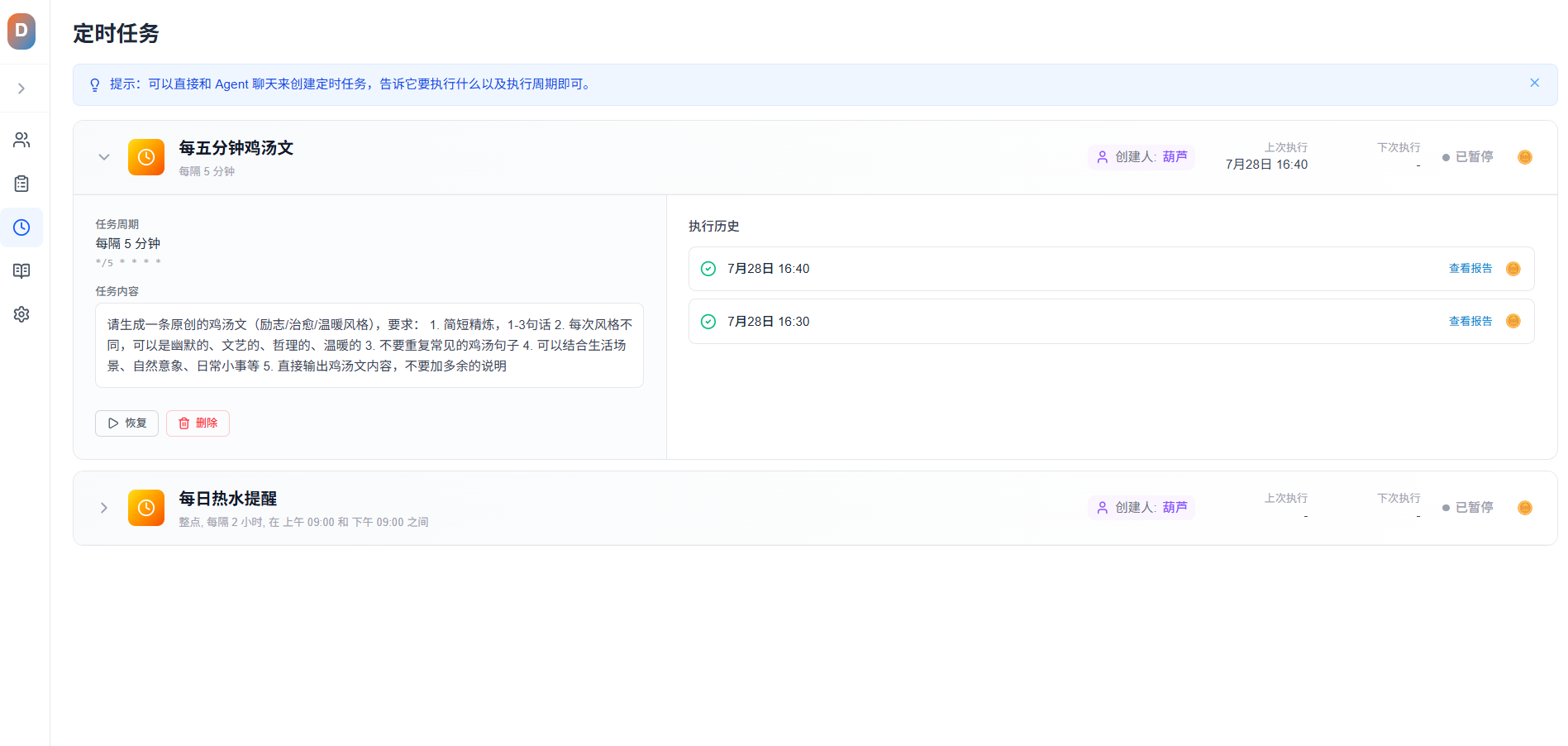The height and width of the screenshot is (746, 1568).
Task: Click the 每隔 5 分钟 subtitle under task title
Action: pos(207,171)
